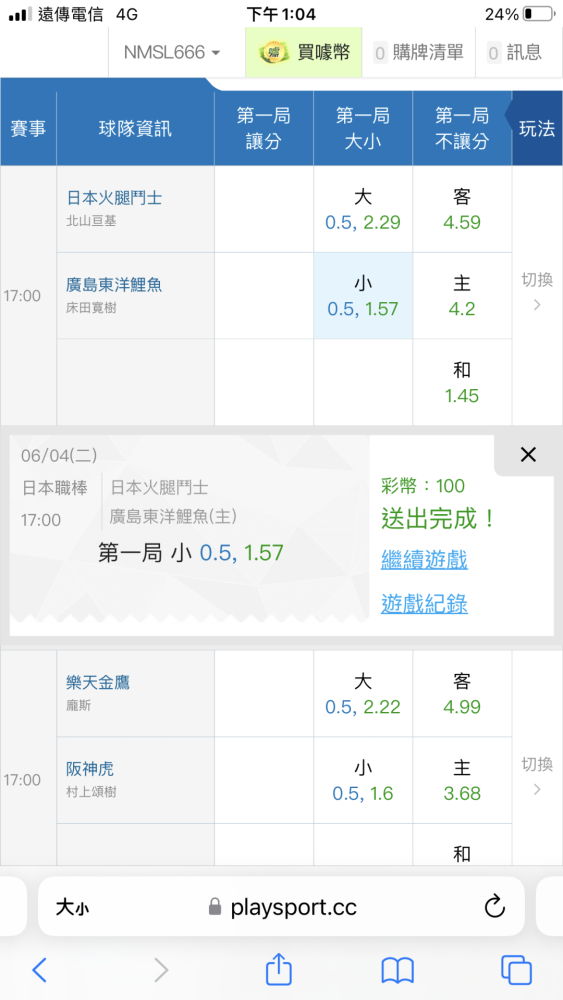Select 大 0.5, 2.29 for 火腿鬥士
Screen dimensions: 563x1000
tap(363, 209)
